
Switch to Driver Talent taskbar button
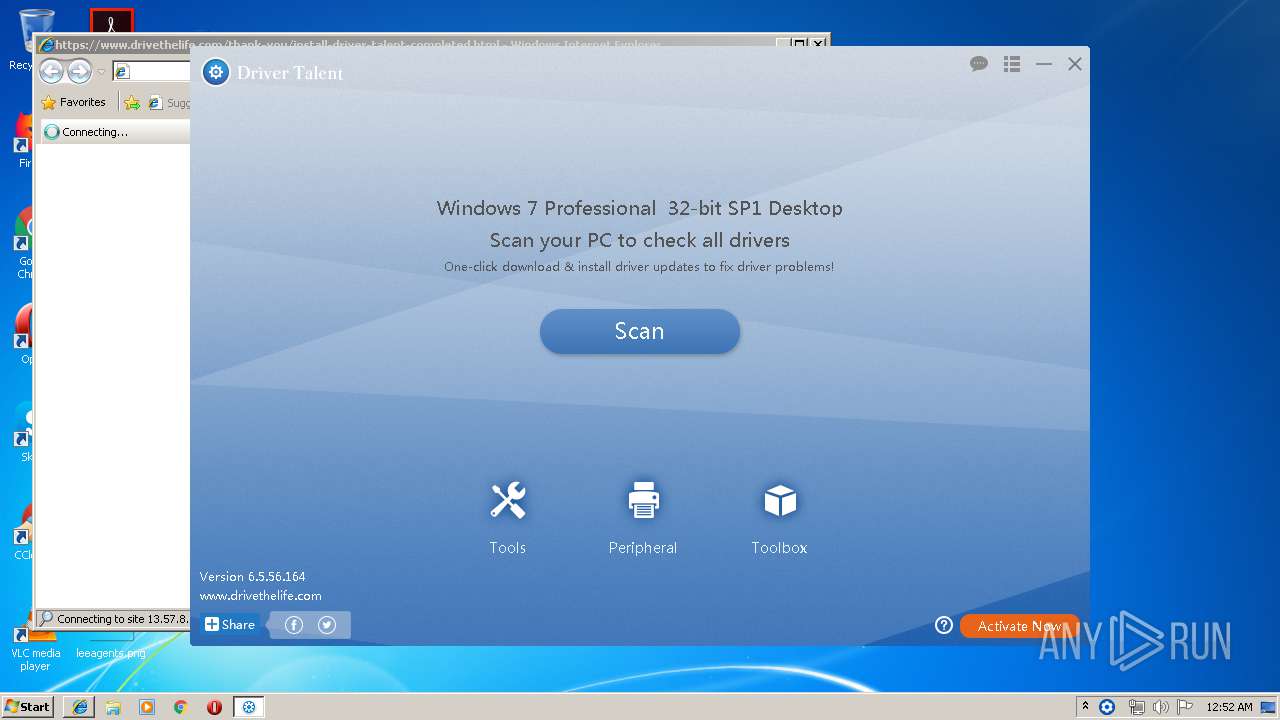(x=249, y=707)
